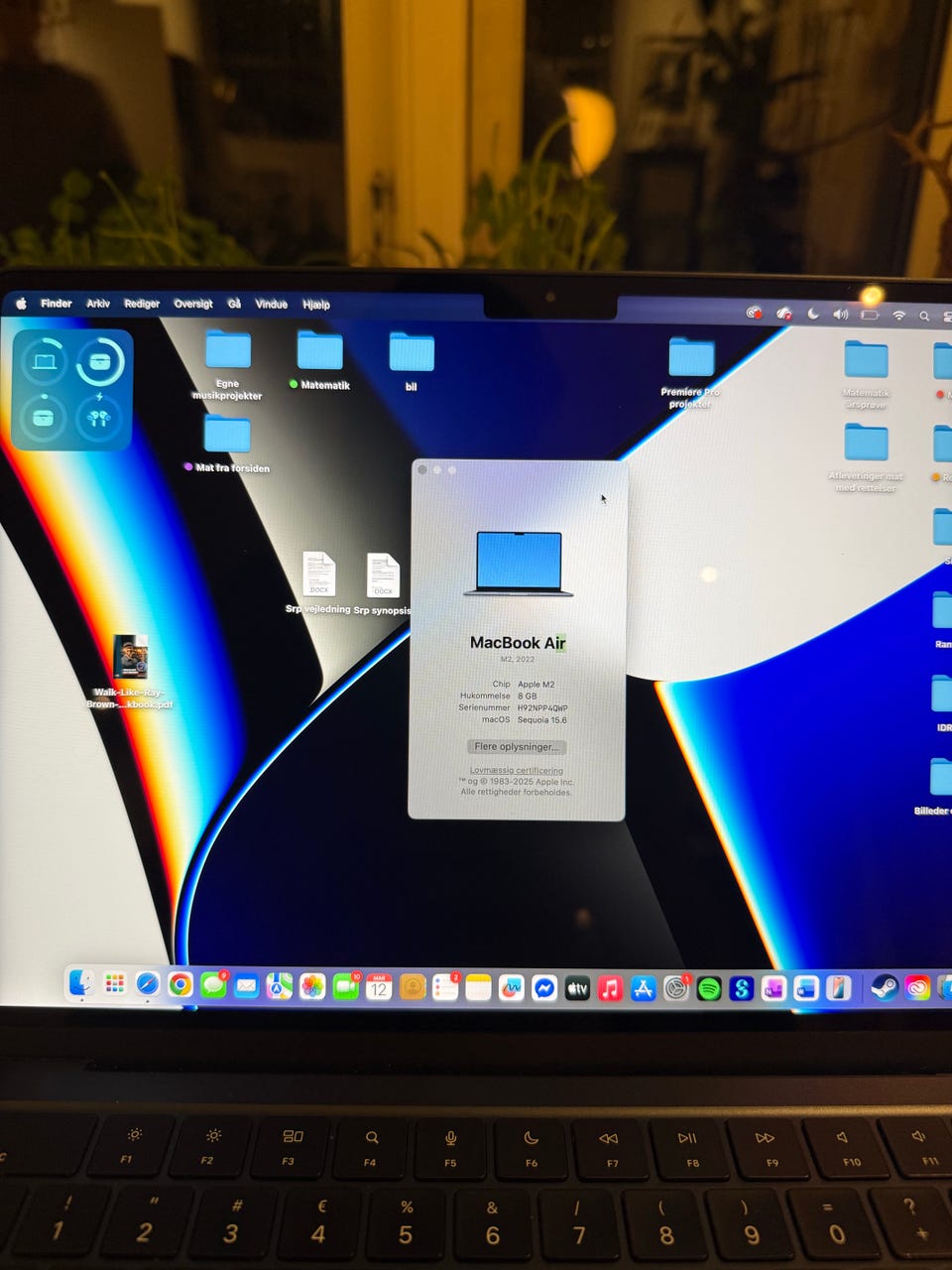Image resolution: width=952 pixels, height=1270 pixels.
Task: Select the Srp vejledning document
Action: (318, 582)
